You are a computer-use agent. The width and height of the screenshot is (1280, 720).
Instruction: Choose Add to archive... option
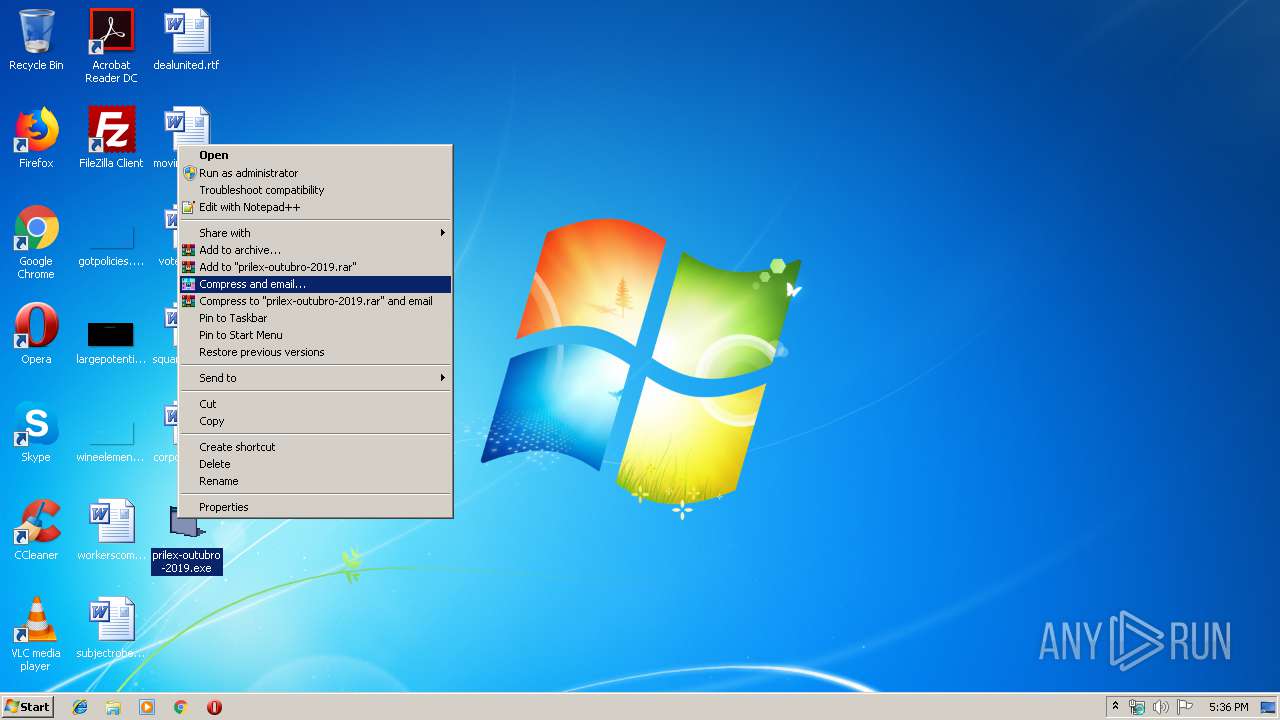point(315,250)
